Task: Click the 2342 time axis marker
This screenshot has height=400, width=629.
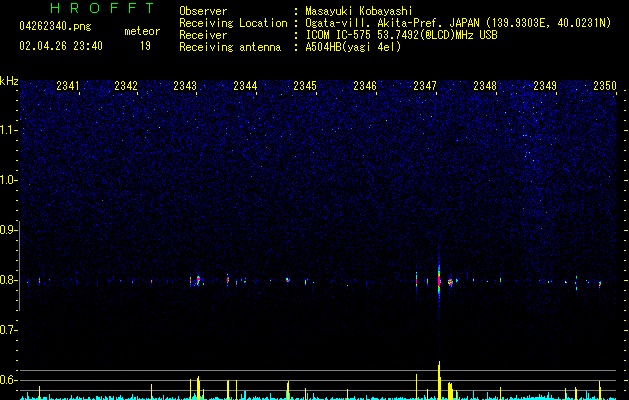Action: pyautogui.click(x=126, y=86)
